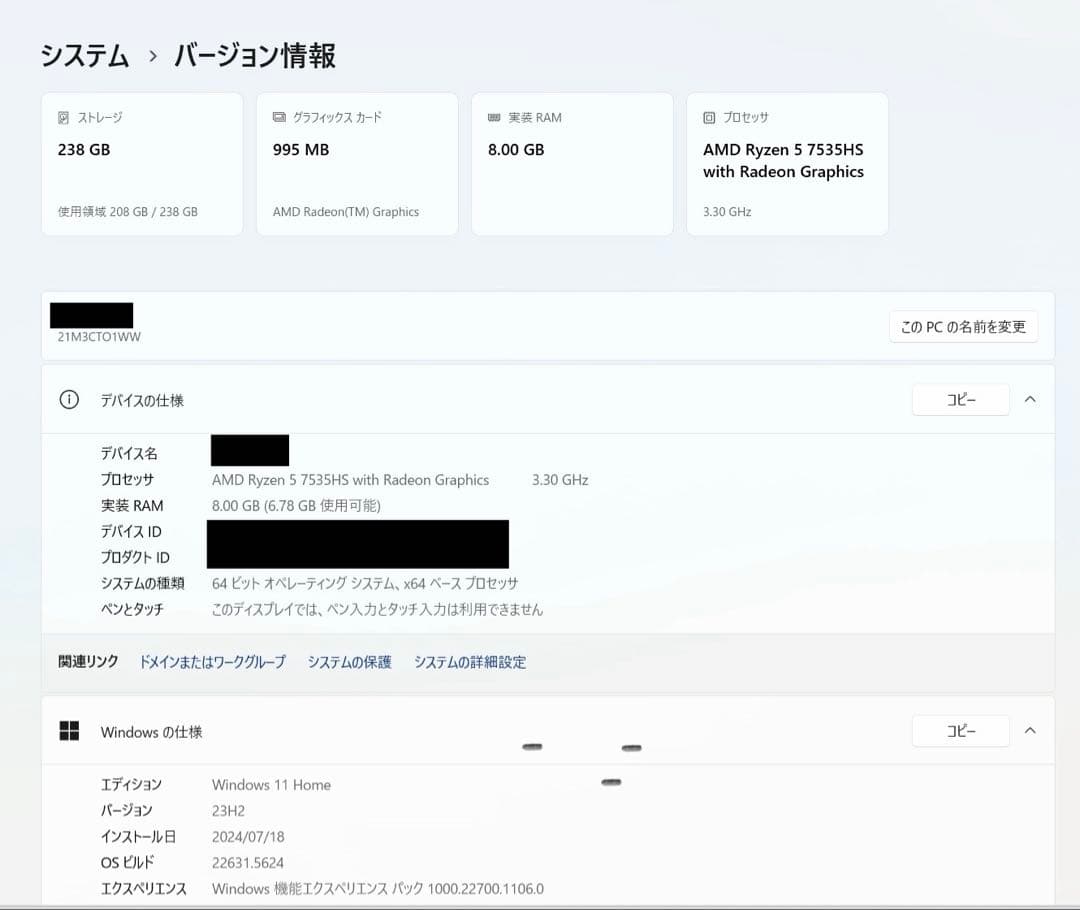Image resolution: width=1080 pixels, height=910 pixels.
Task: Select the AMD Radeon Graphics card panel
Action: pos(356,163)
